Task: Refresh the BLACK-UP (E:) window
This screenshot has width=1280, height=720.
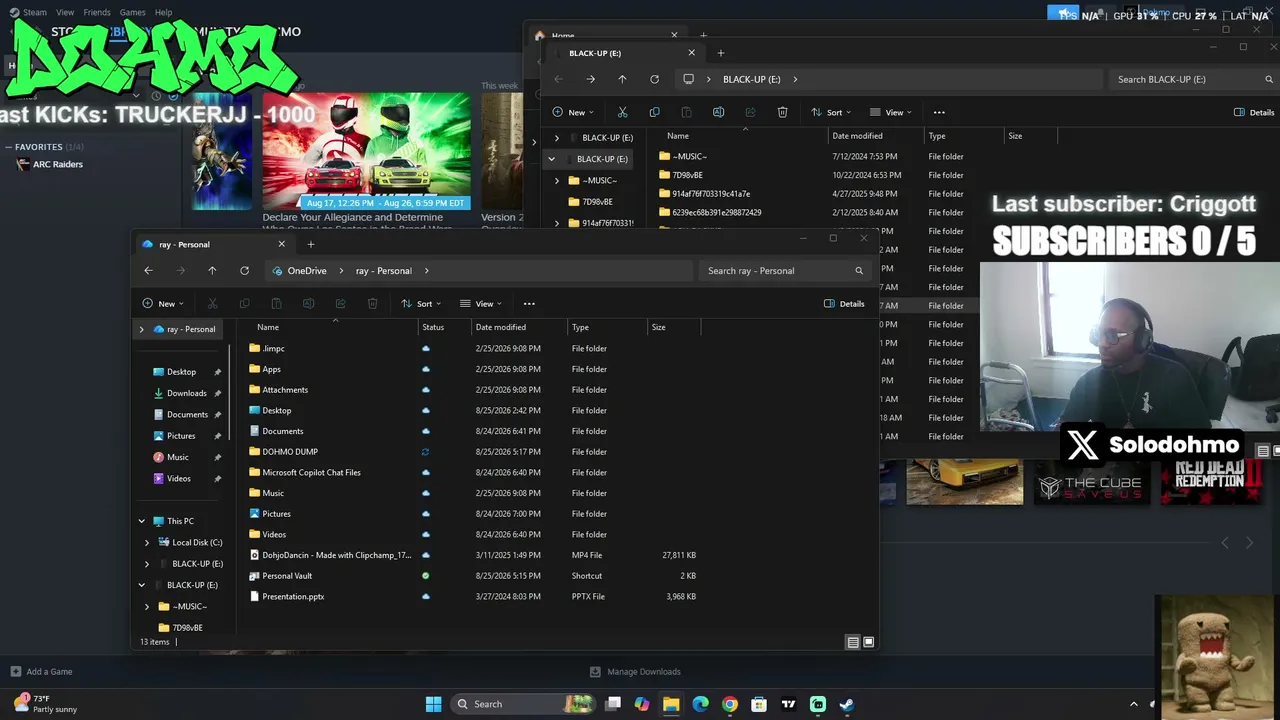Action: point(654,79)
